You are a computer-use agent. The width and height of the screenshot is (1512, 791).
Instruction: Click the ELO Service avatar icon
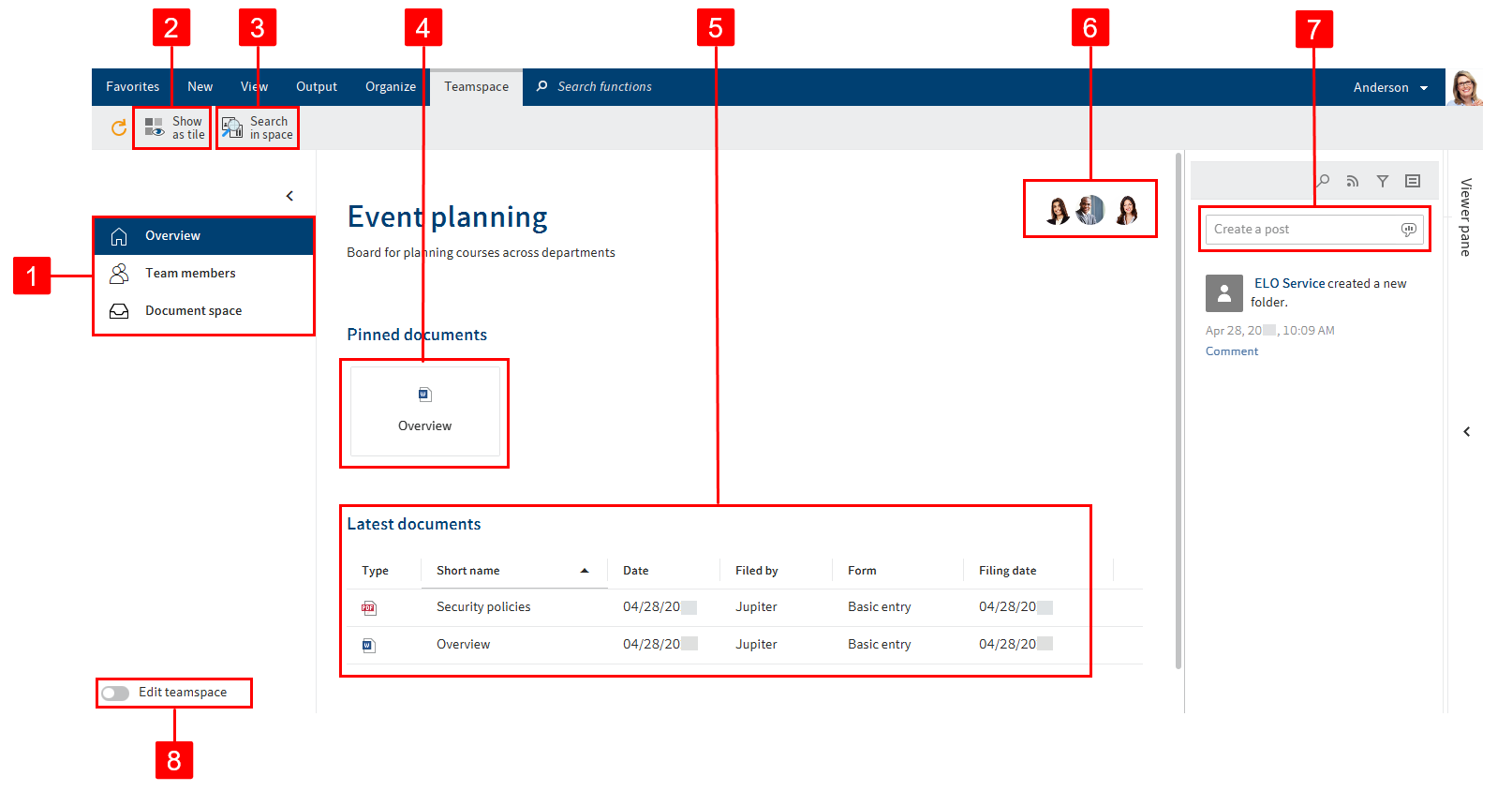pyautogui.click(x=1223, y=293)
